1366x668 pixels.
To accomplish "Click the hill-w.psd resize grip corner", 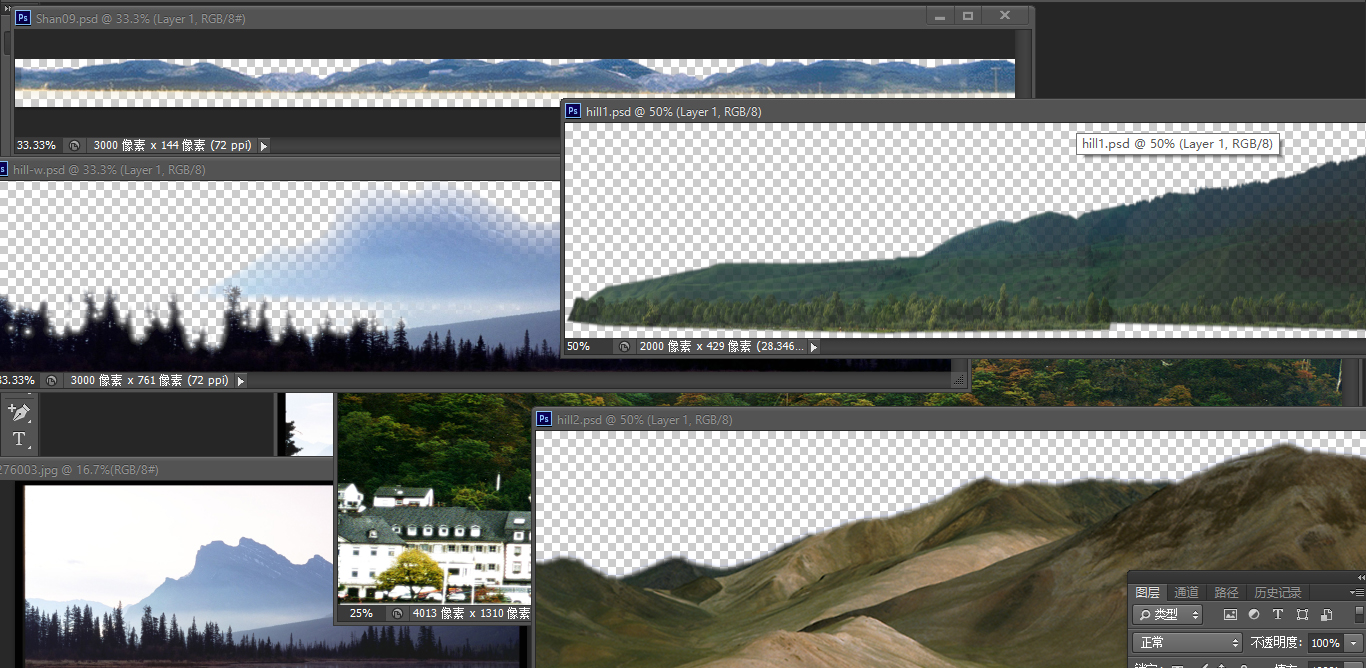I will click(x=960, y=381).
